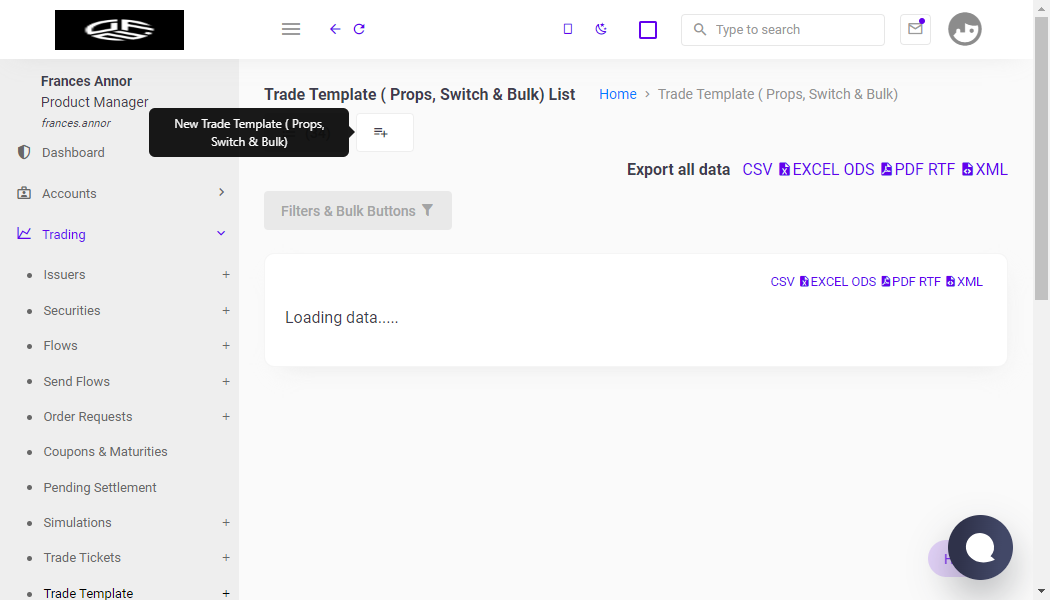Click the Accounts badge icon
Screen dimensions: 1050x600
pos(24,193)
